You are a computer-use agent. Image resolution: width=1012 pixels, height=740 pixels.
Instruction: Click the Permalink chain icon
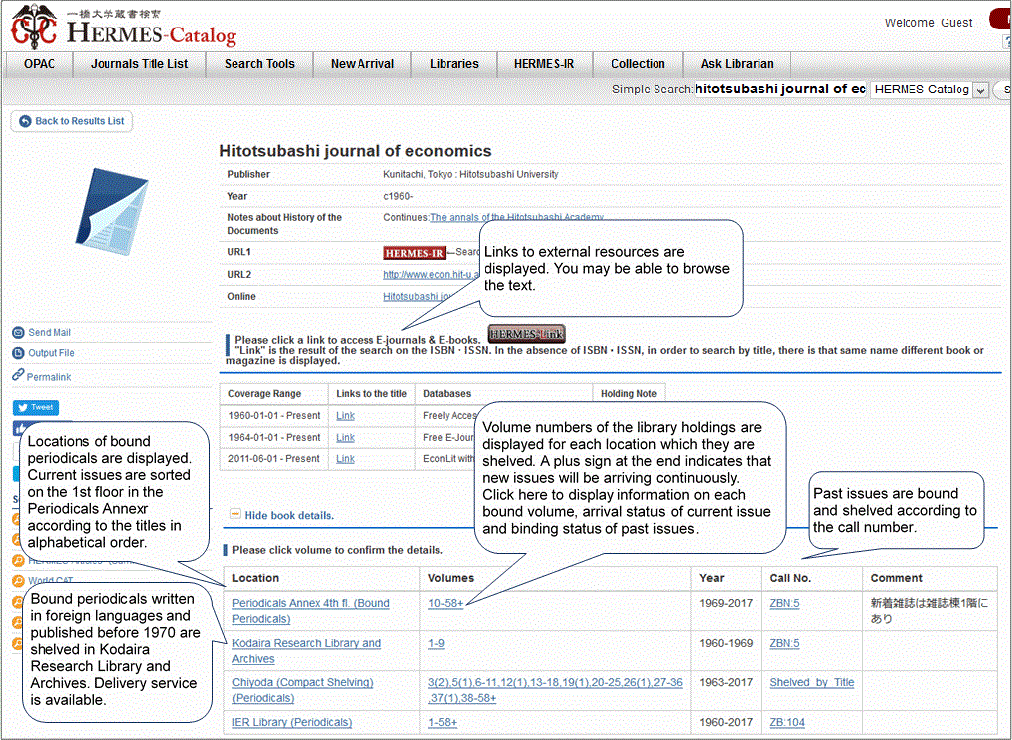point(18,375)
